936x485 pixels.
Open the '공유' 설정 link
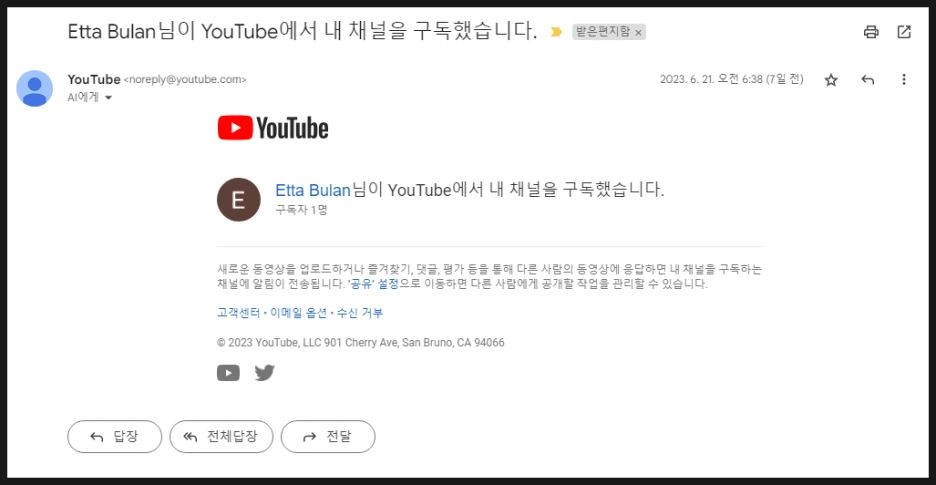click(x=373, y=284)
